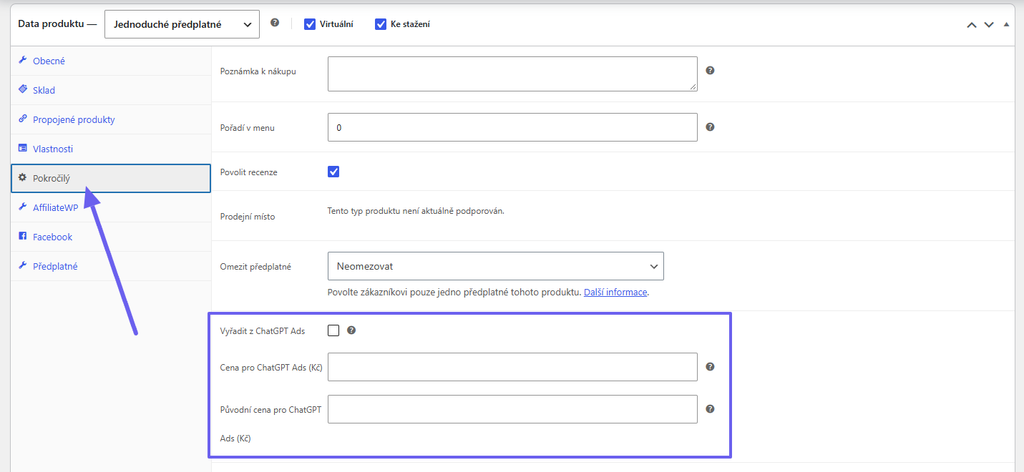1024x472 pixels.
Task: Follow the Další informace link
Action: pos(615,292)
